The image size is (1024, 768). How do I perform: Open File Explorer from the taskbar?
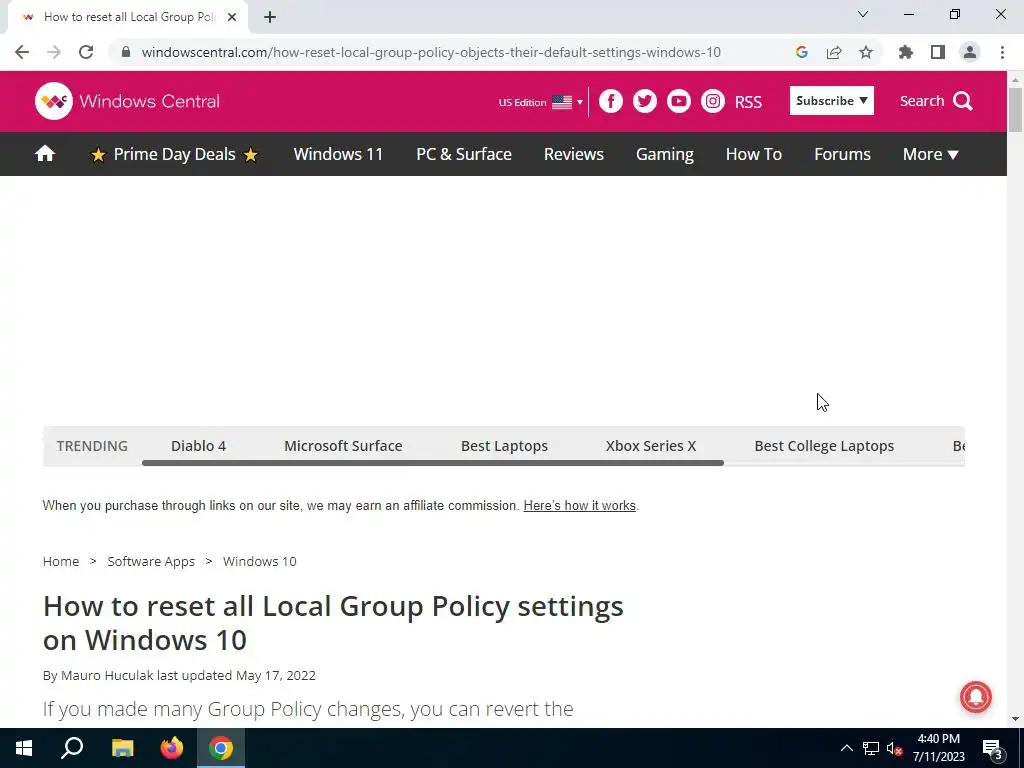tap(122, 748)
